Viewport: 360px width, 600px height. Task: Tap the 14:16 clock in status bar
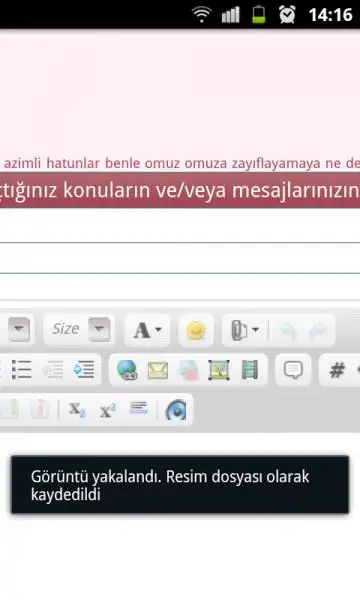pos(331,15)
